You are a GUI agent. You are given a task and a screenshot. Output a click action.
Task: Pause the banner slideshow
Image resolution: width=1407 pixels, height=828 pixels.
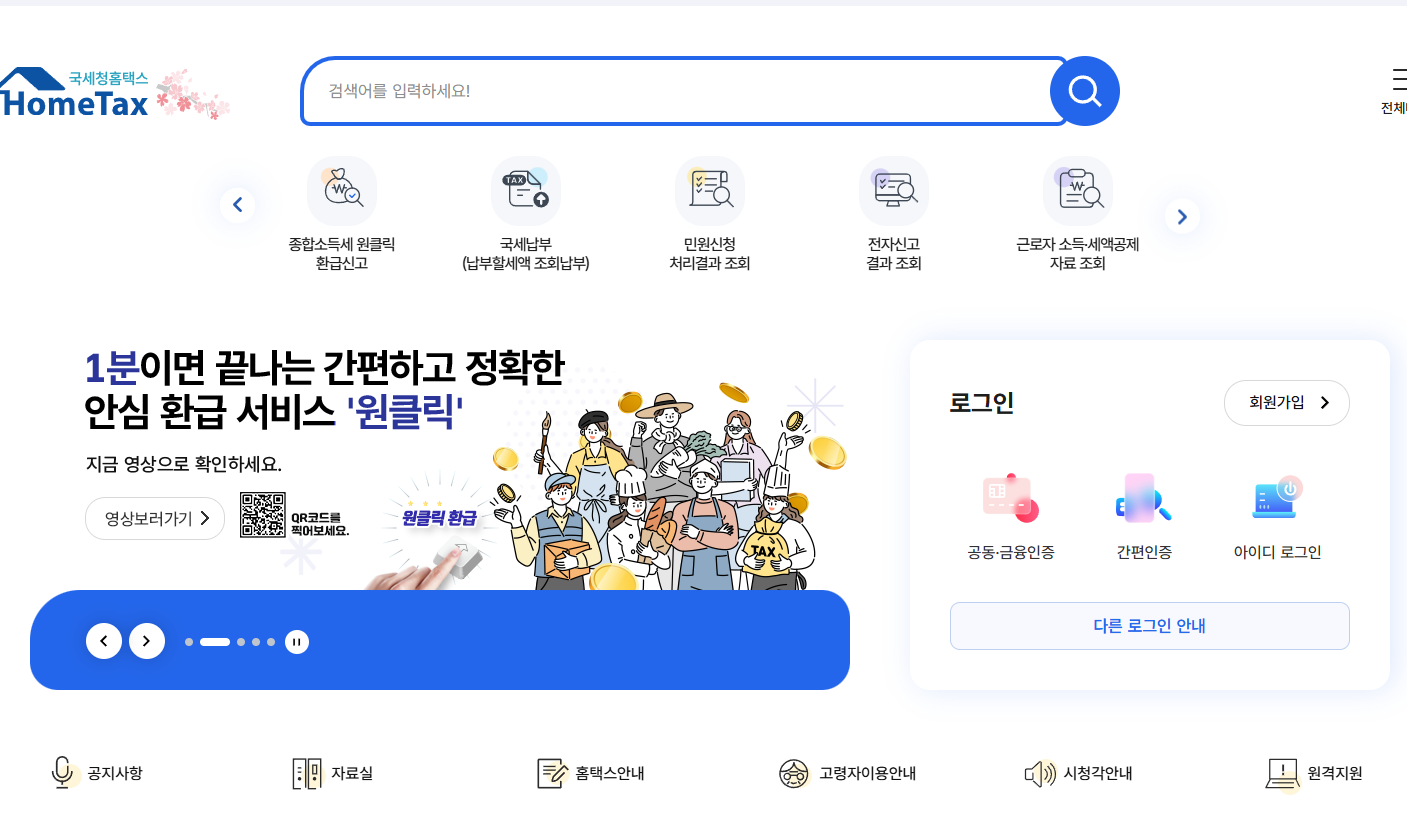297,642
